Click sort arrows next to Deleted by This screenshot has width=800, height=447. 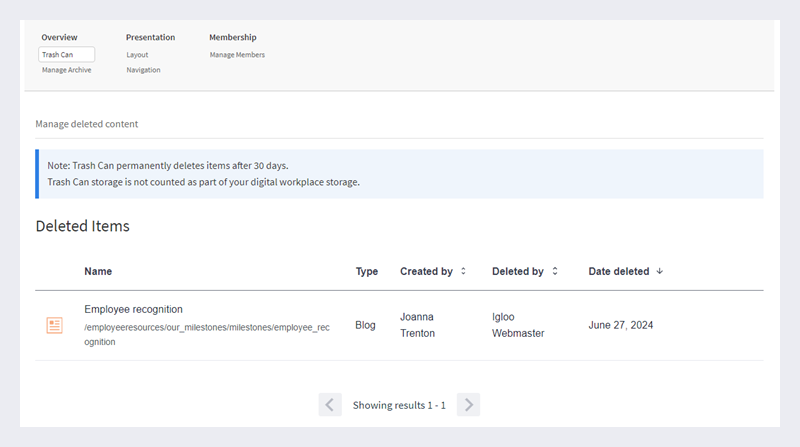click(x=555, y=271)
